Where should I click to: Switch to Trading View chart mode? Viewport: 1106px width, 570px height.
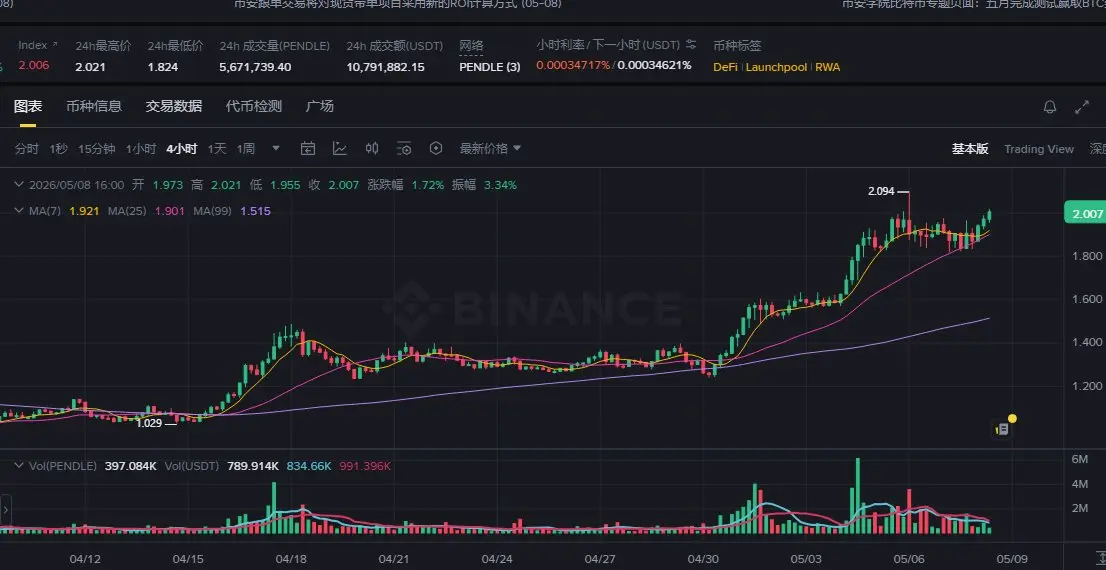tap(1039, 149)
